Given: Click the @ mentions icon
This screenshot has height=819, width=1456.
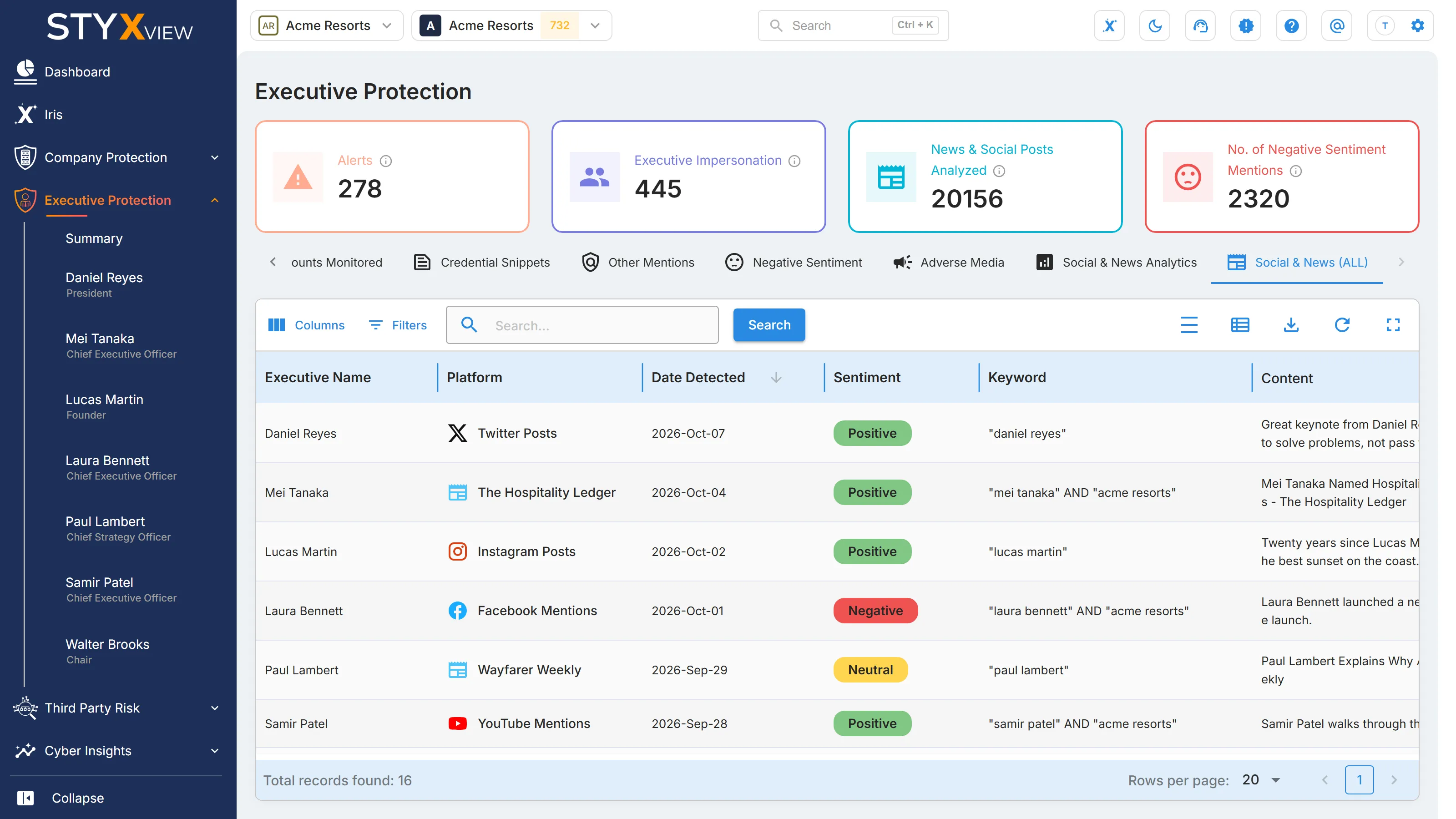Looking at the screenshot, I should coord(1337,25).
